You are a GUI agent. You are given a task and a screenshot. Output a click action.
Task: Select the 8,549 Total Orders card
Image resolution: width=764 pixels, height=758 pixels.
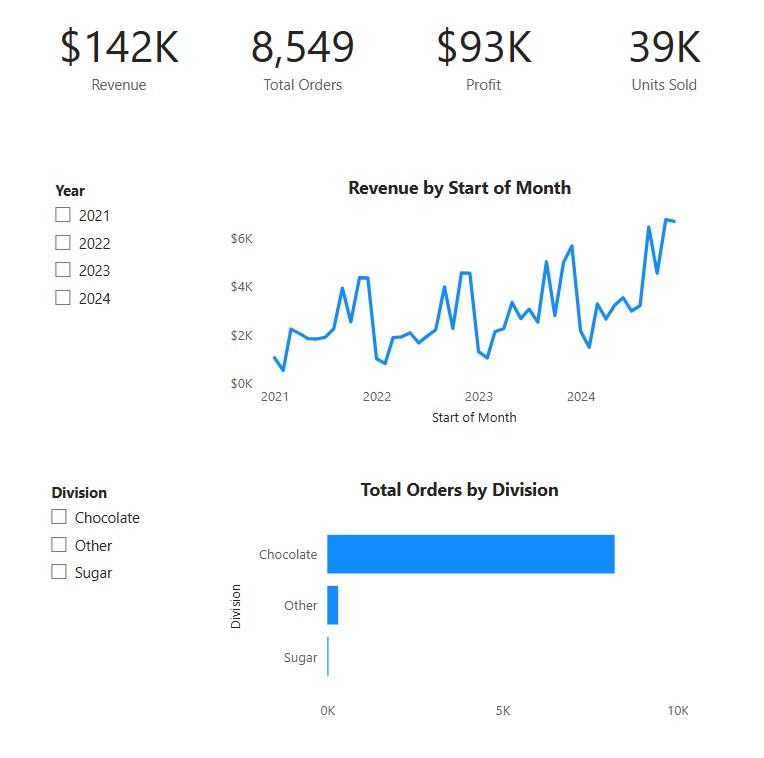pyautogui.click(x=303, y=59)
